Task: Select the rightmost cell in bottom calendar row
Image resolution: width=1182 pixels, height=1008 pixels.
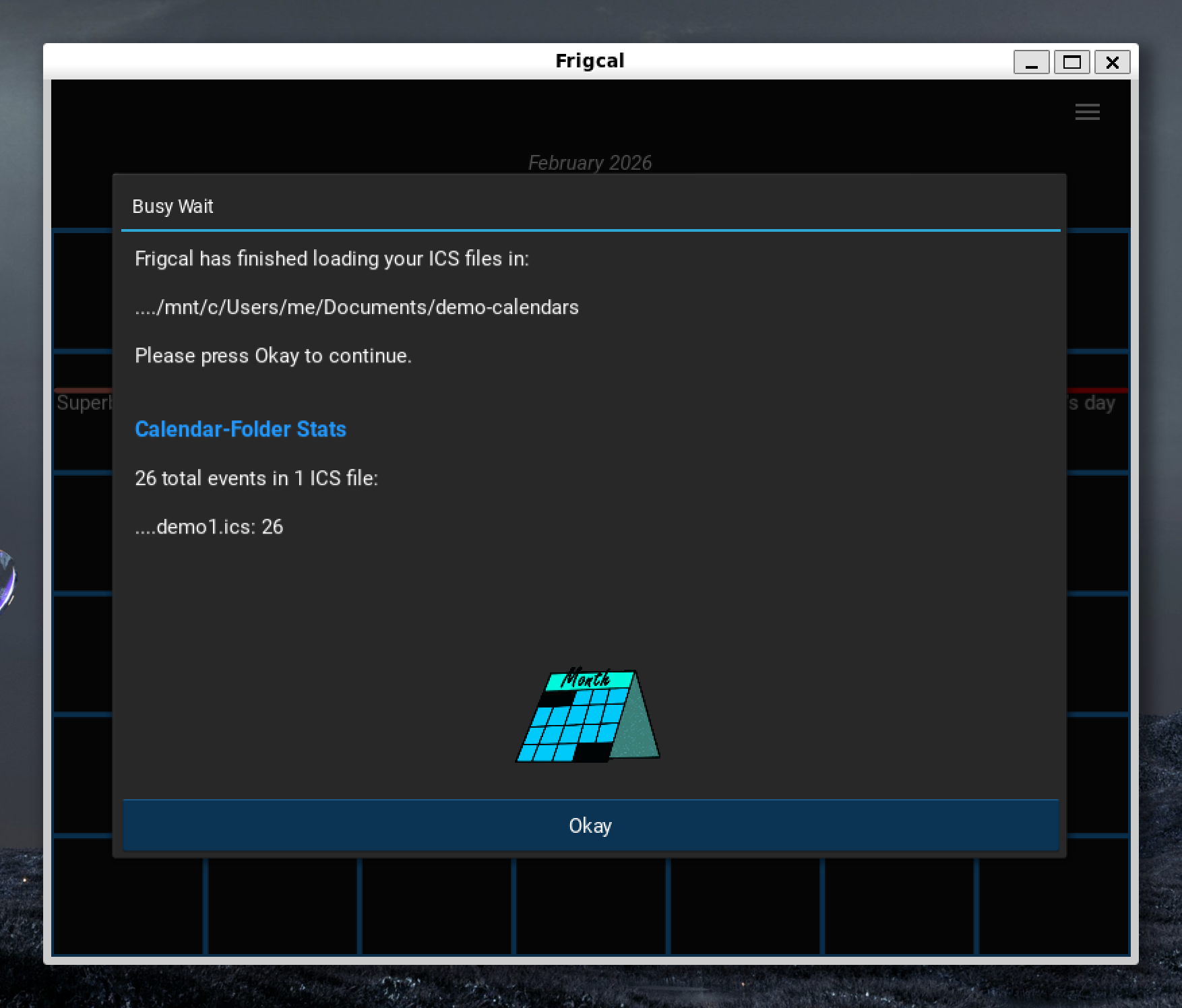Action: tap(1053, 906)
